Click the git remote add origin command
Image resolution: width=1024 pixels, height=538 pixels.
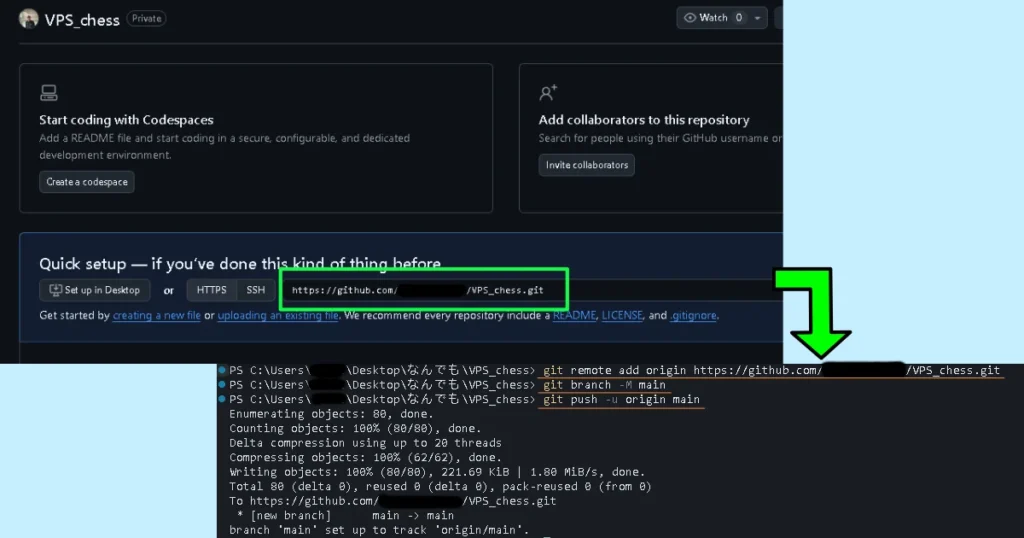[771, 370]
